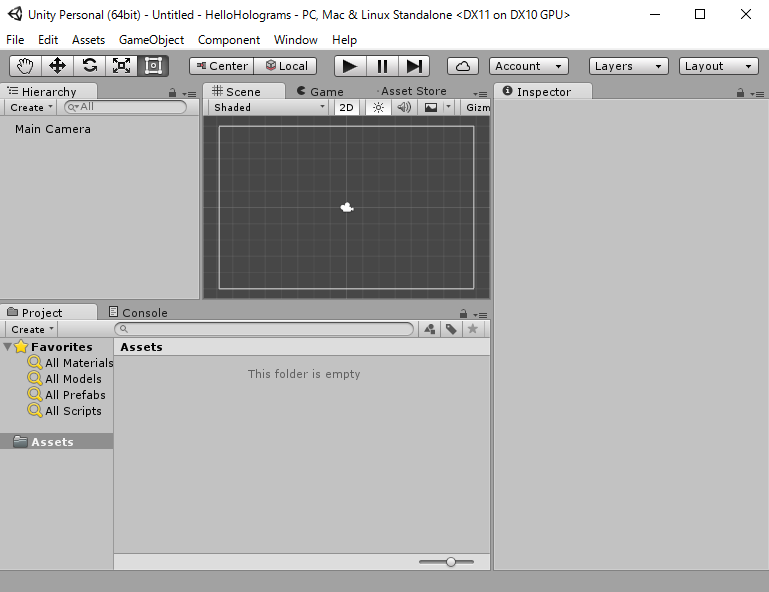Select All Prefabs favorite

[x=66, y=395]
